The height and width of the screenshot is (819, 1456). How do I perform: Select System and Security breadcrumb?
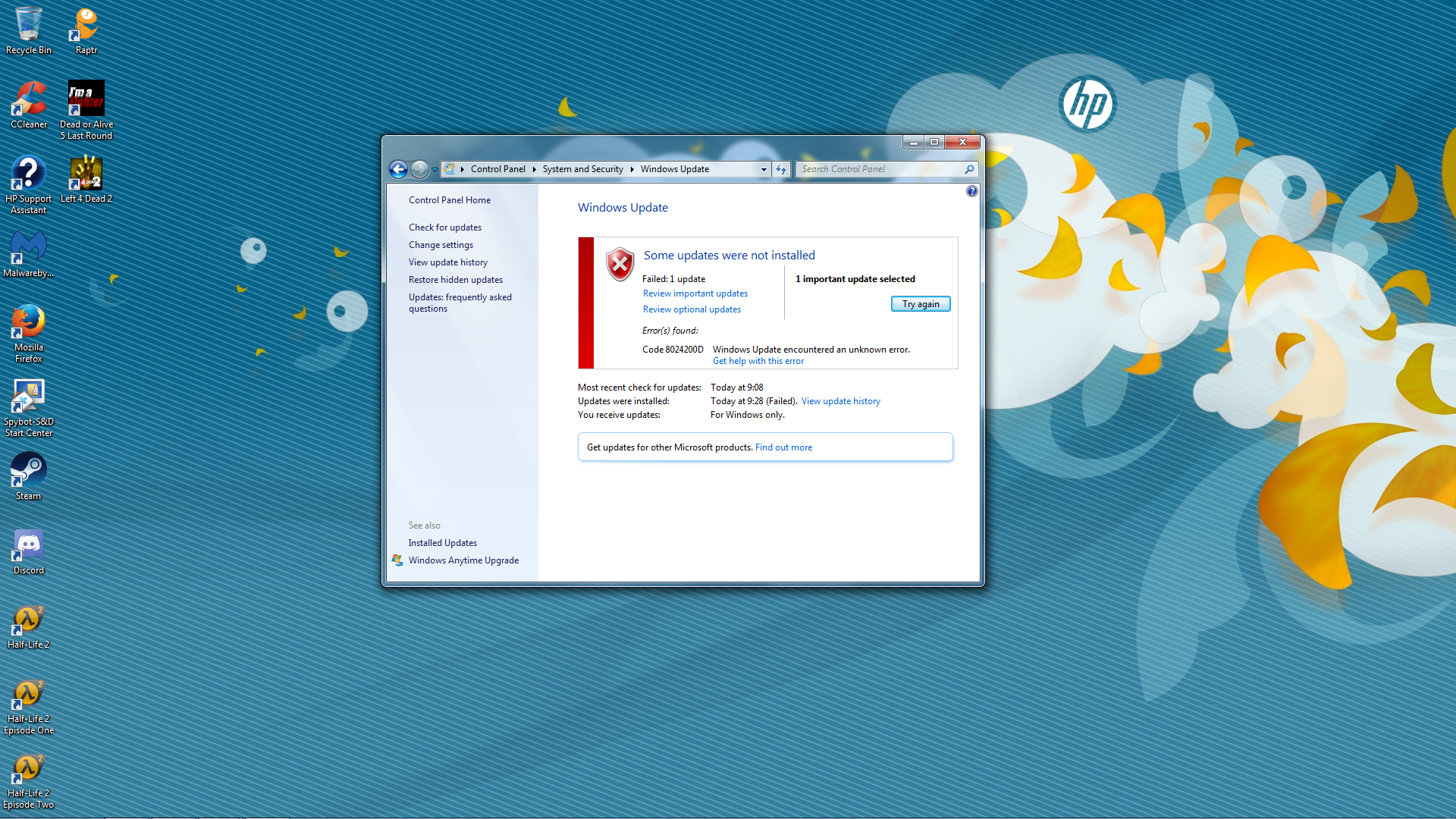click(x=582, y=169)
